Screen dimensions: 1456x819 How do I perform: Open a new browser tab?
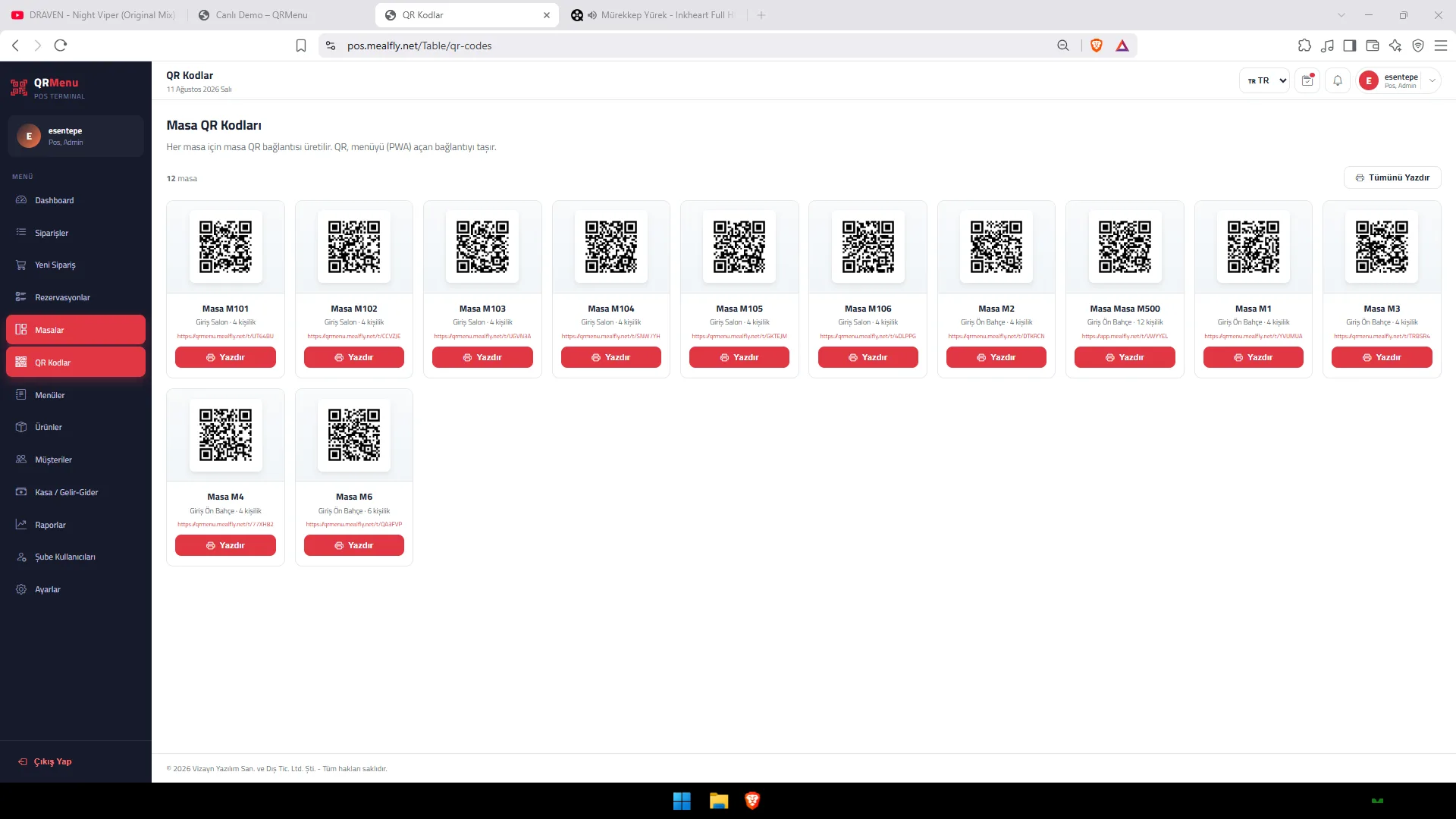(761, 15)
